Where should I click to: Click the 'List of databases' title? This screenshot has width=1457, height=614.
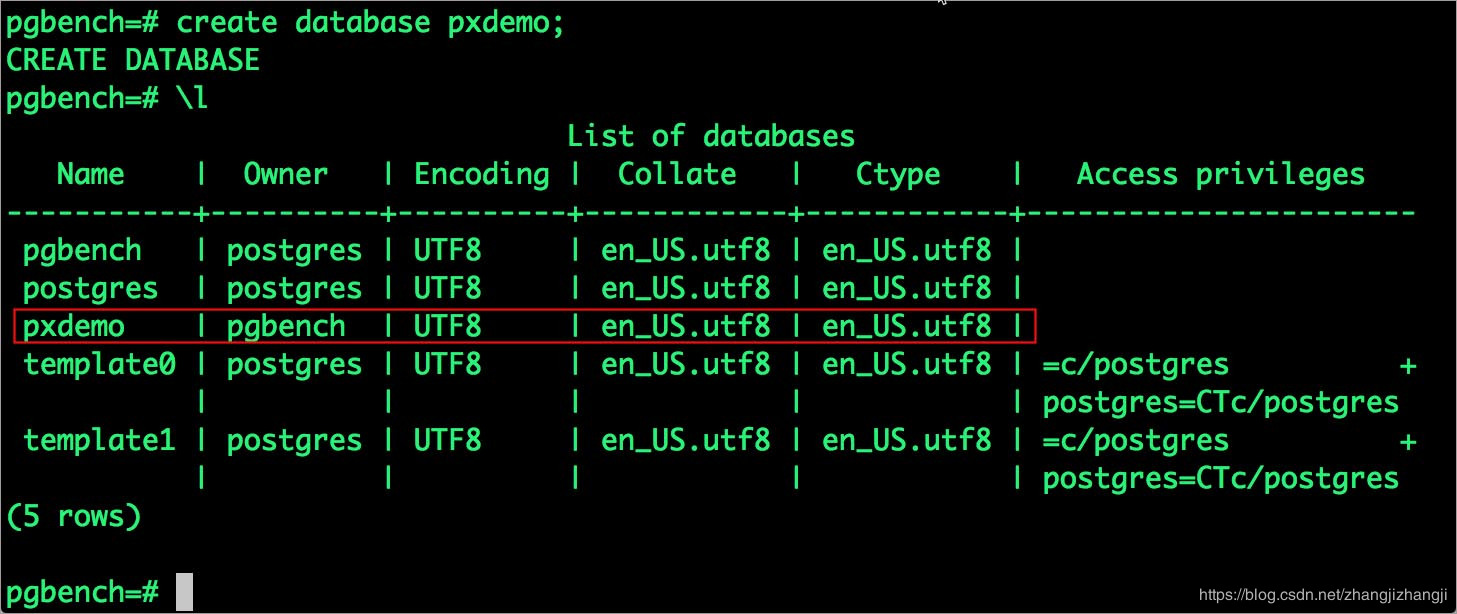pos(711,136)
